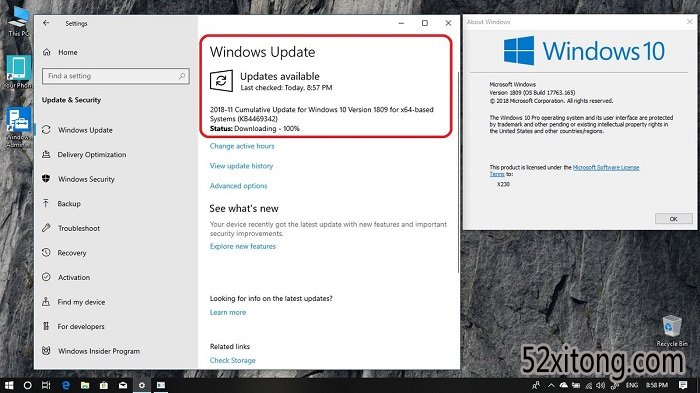Click the KB4469342 cumulative update text
700x393 pixels.
[x=321, y=114]
